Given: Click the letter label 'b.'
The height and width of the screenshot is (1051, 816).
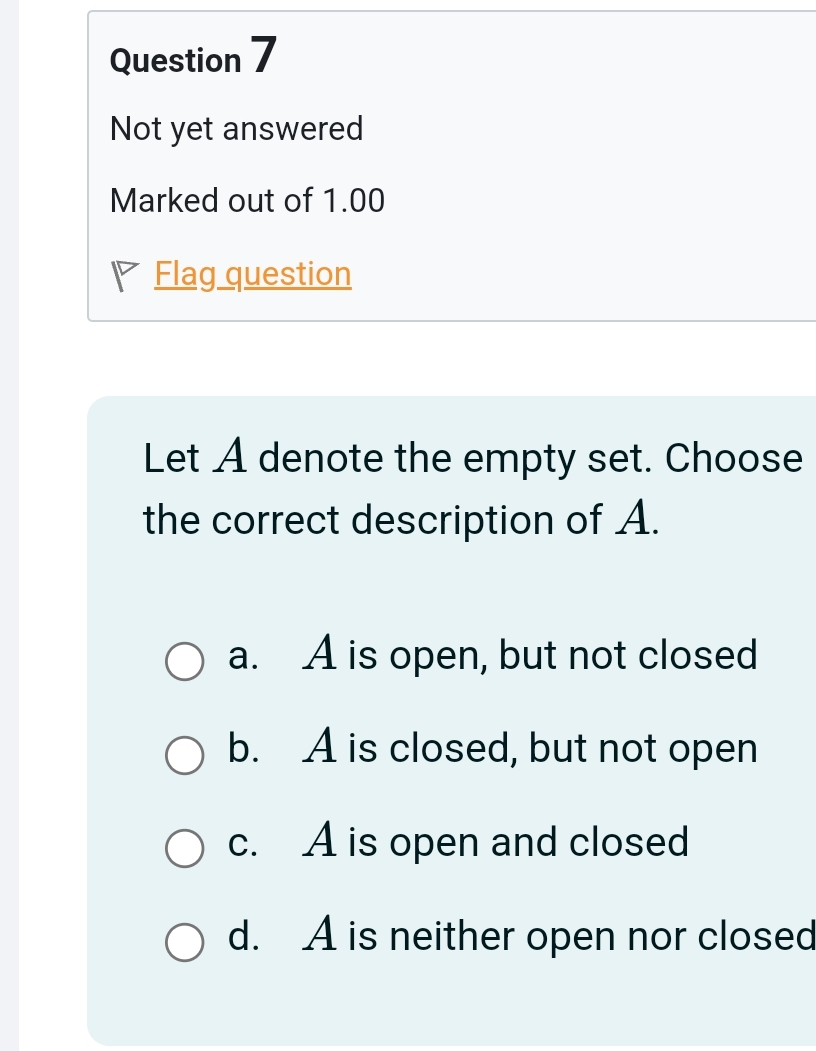Looking at the screenshot, I should pos(243,748).
